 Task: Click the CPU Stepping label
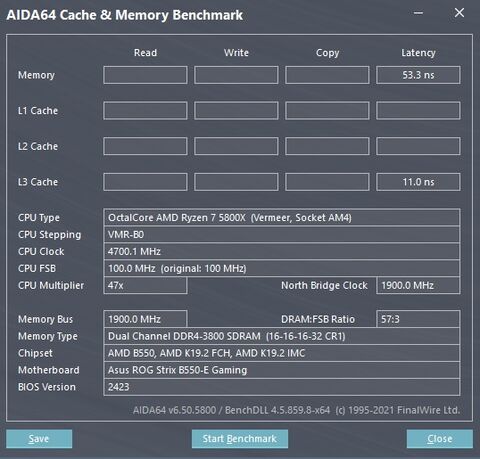click(x=49, y=235)
